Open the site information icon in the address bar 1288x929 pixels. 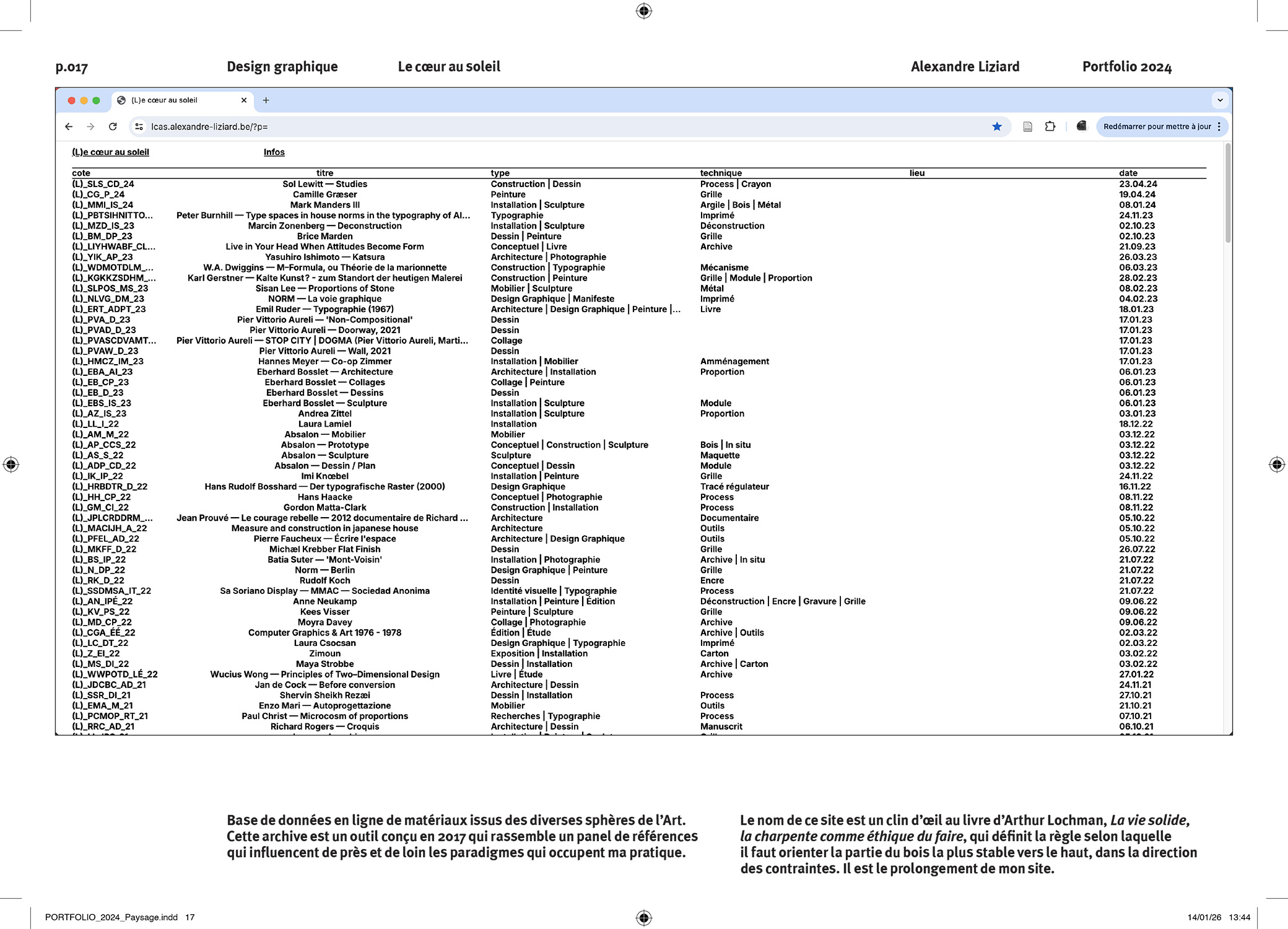(139, 126)
